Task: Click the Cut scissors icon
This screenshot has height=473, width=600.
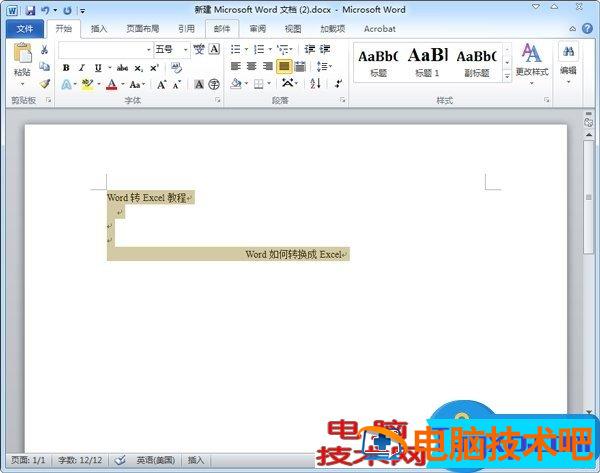Action: point(44,49)
